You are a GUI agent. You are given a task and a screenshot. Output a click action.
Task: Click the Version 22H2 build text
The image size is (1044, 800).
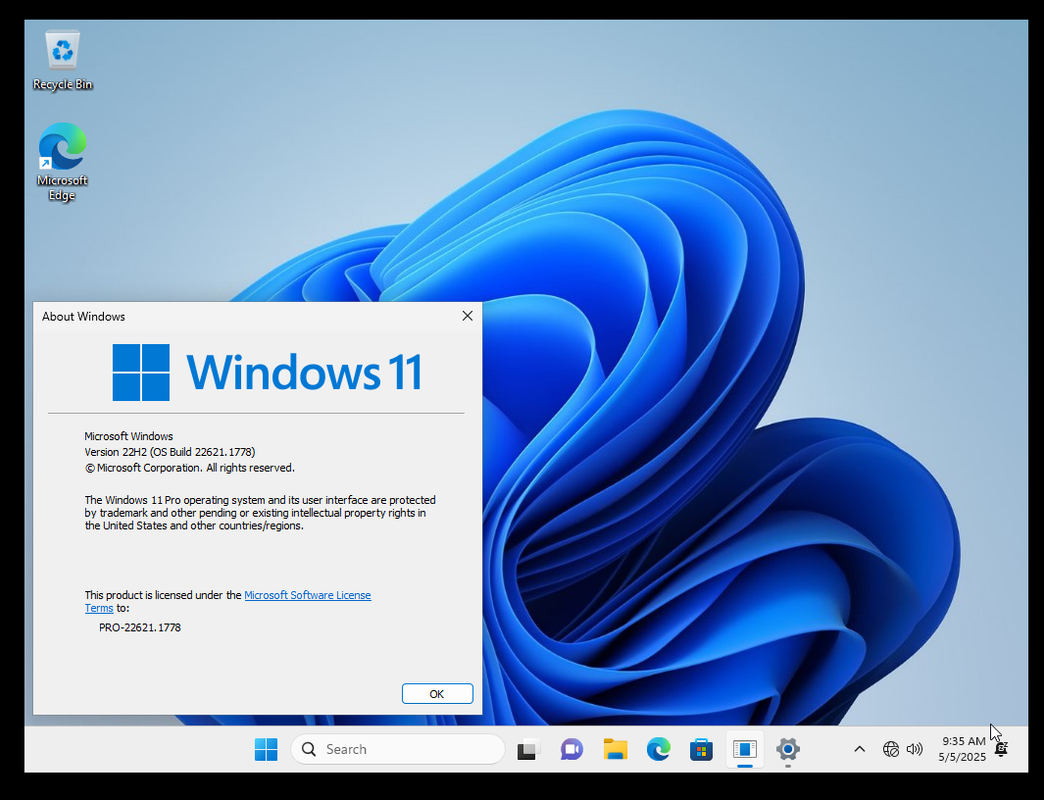click(170, 452)
